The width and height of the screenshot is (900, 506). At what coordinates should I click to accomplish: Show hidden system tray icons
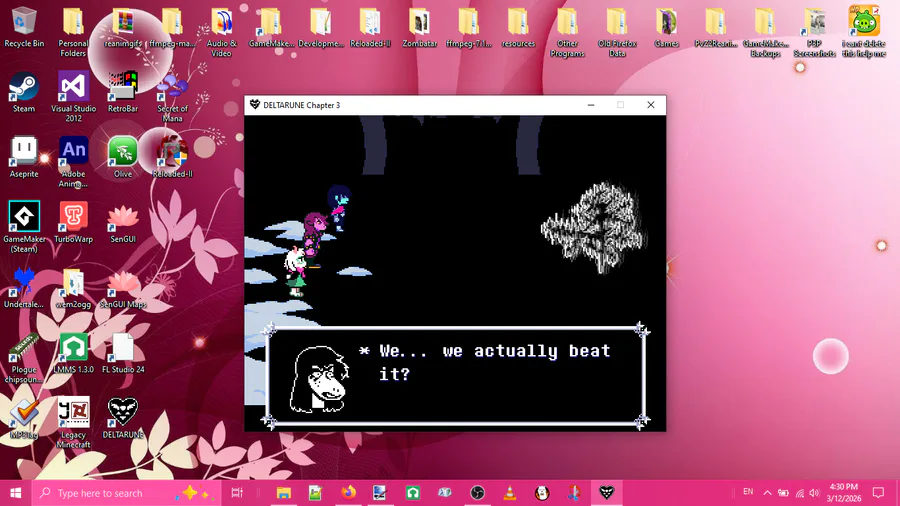click(767, 493)
